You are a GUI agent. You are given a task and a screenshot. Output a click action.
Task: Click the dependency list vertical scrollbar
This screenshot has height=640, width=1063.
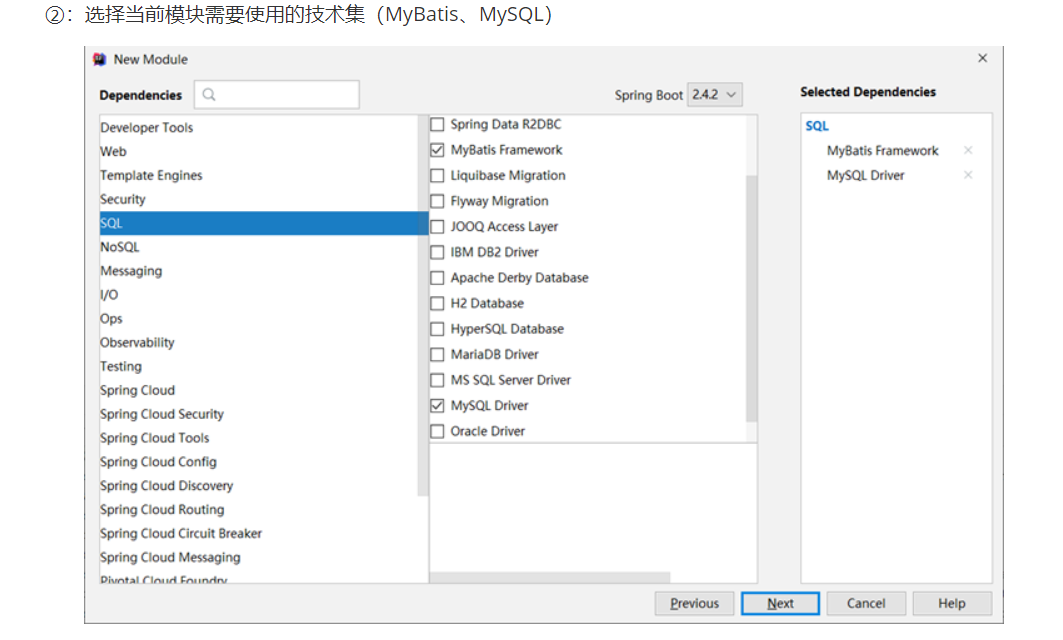[x=751, y=298]
